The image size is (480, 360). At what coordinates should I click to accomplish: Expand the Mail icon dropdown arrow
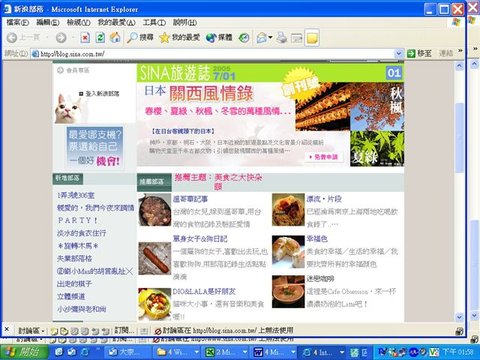tap(270, 37)
